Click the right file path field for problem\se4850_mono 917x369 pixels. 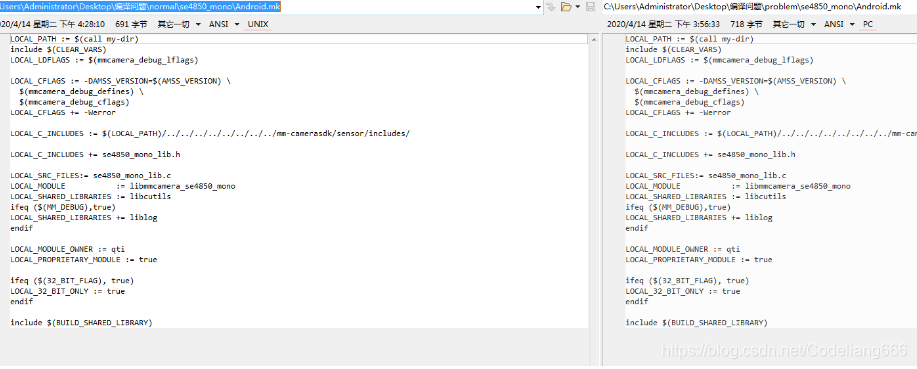tap(760, 6)
